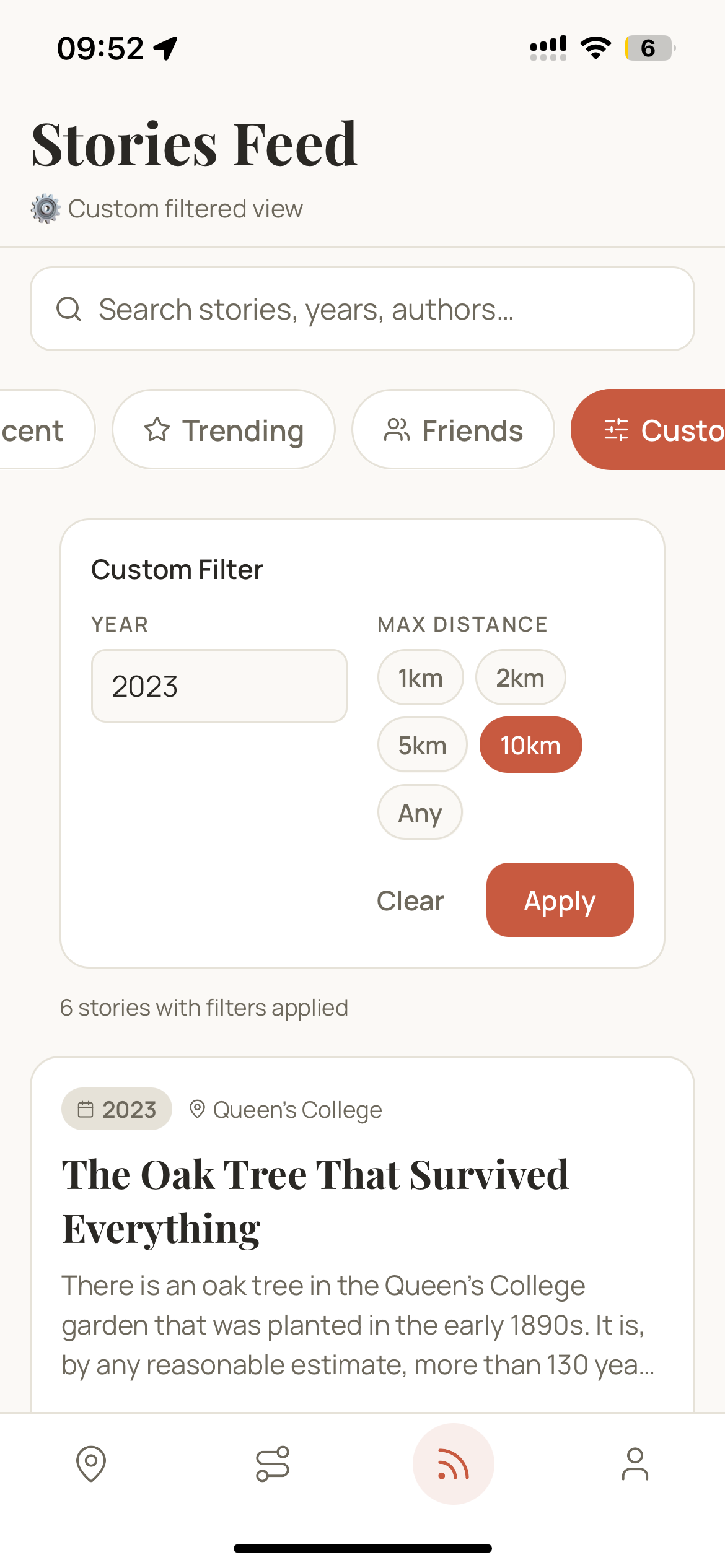Tap the magnifier icon in search bar
725x1568 pixels.
[x=69, y=309]
